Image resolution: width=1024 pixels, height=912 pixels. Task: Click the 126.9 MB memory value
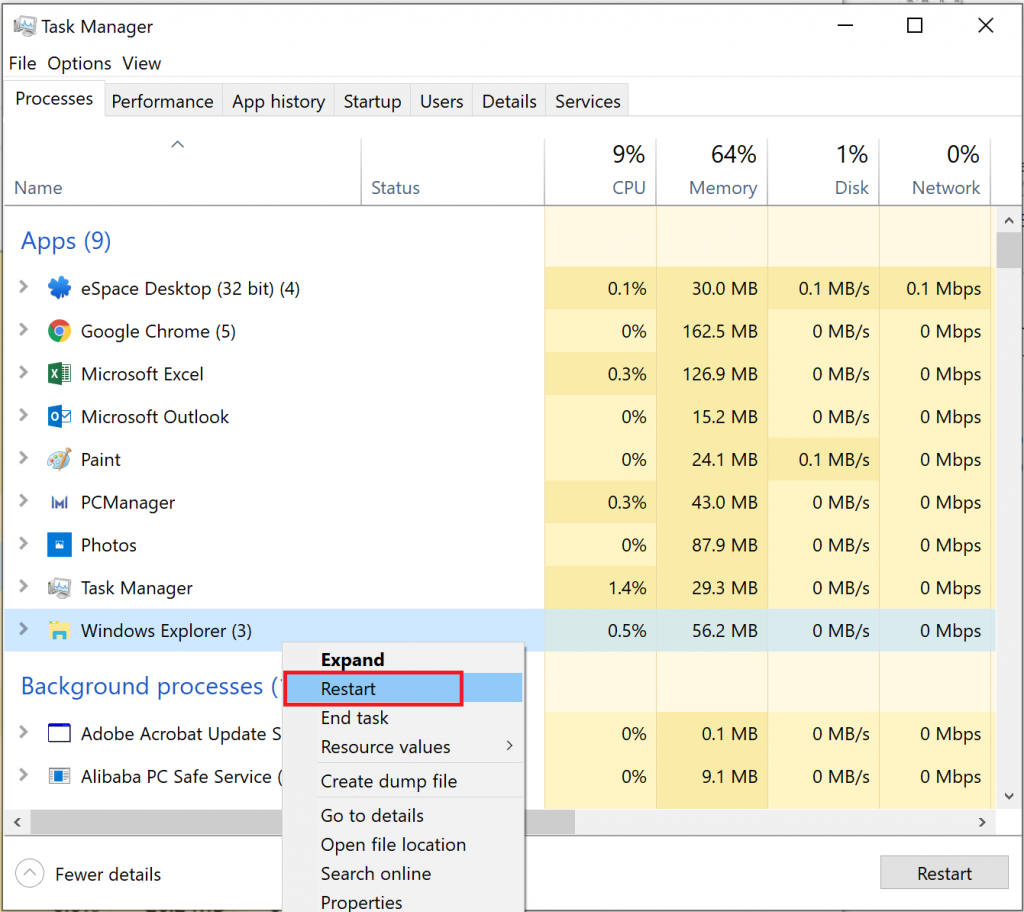tap(720, 374)
